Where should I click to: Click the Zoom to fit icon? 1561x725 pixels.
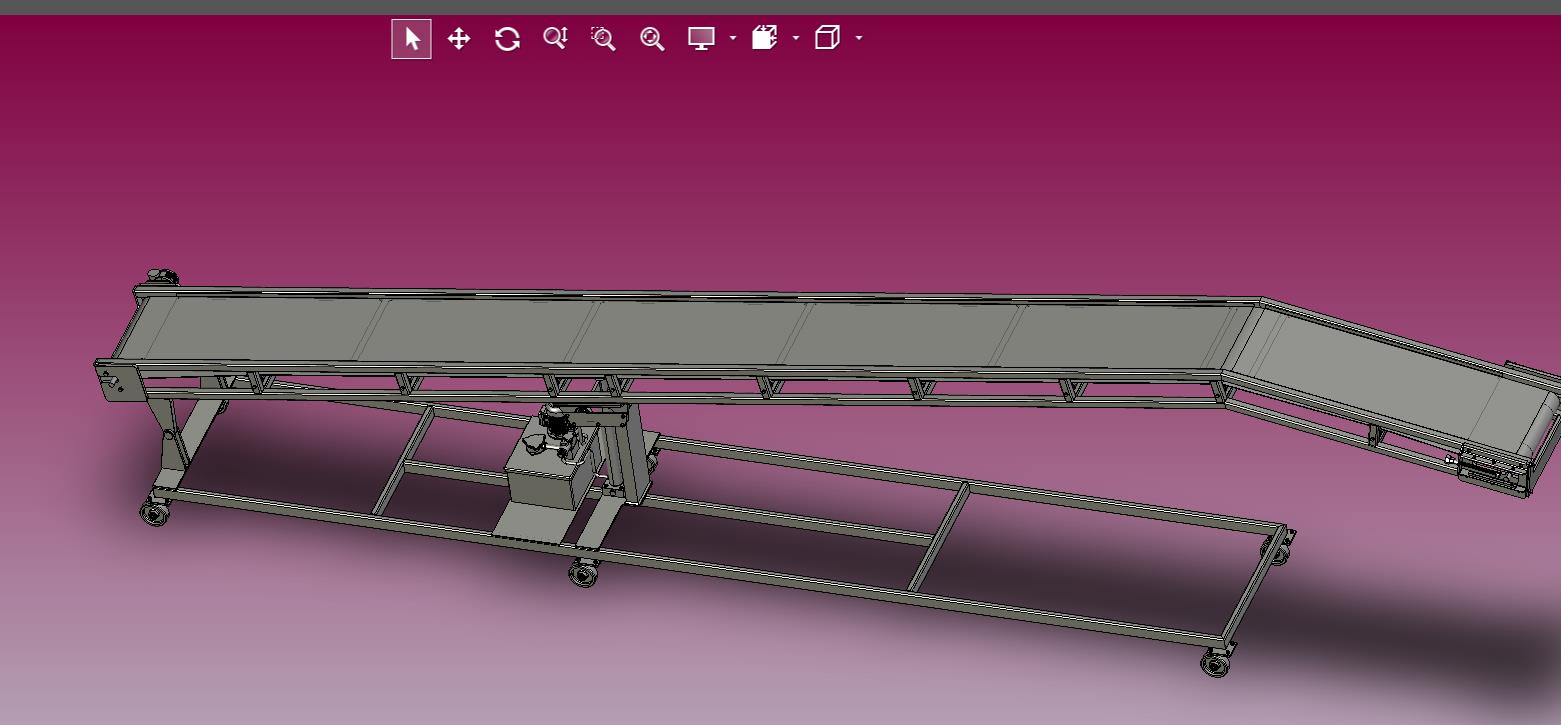pos(652,39)
